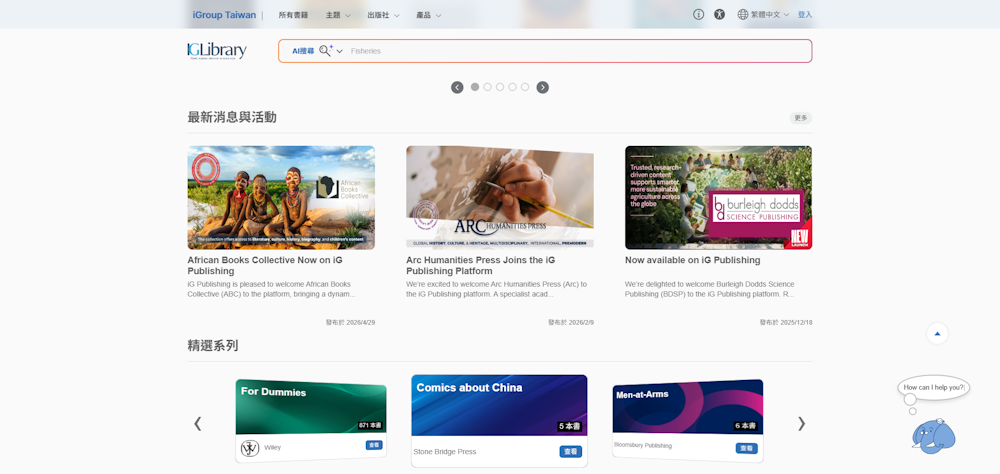Click the AI搜尋 label
This screenshot has width=1000, height=474.
click(303, 51)
